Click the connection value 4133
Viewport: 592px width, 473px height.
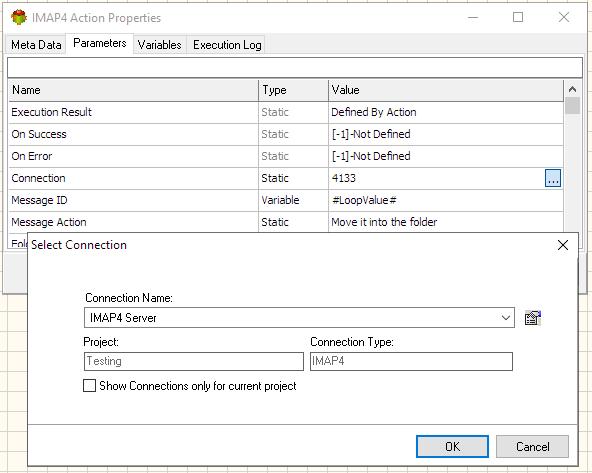pyautogui.click(x=344, y=178)
